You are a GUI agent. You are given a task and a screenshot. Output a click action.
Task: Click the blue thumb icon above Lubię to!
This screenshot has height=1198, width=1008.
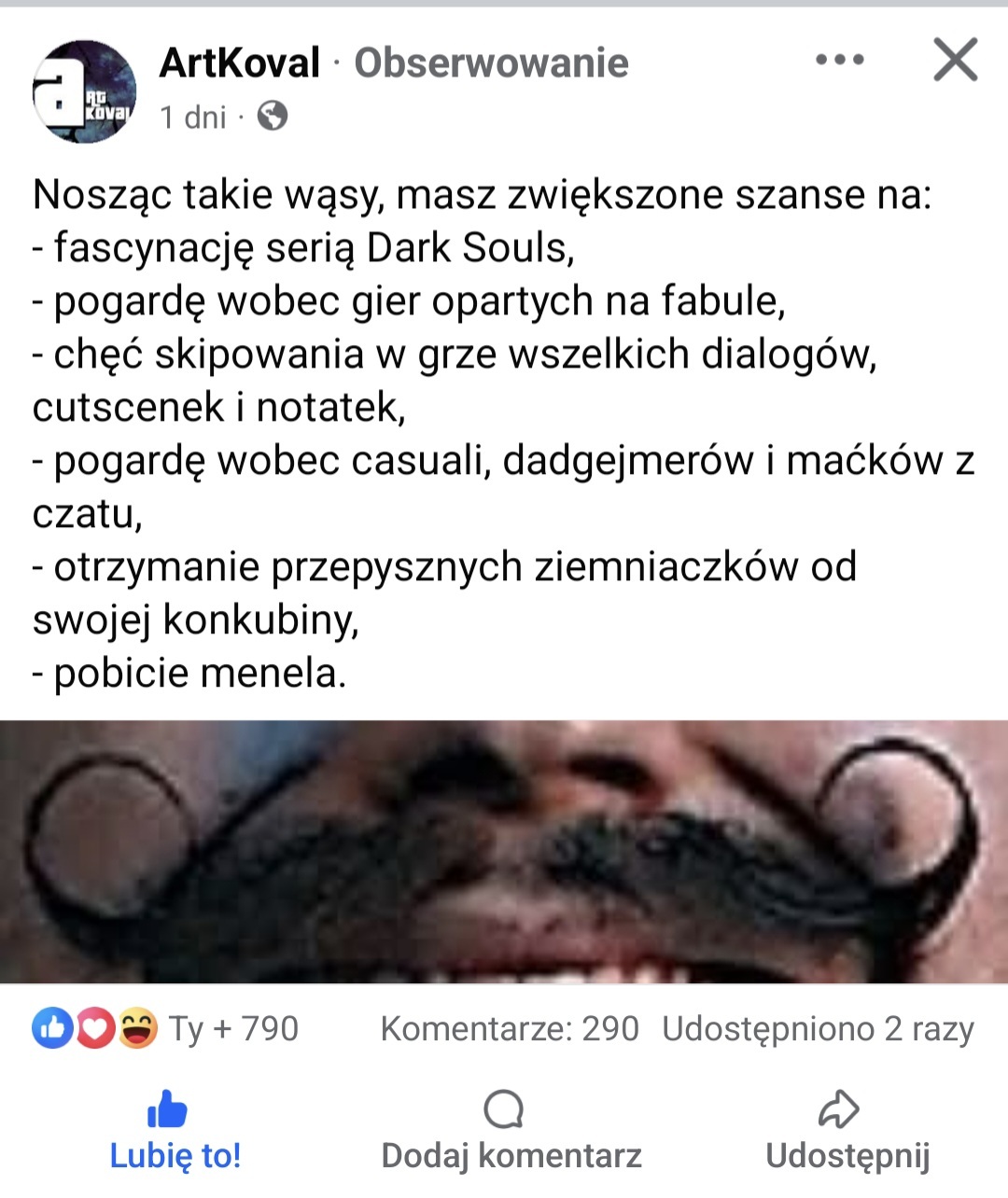click(x=168, y=1109)
